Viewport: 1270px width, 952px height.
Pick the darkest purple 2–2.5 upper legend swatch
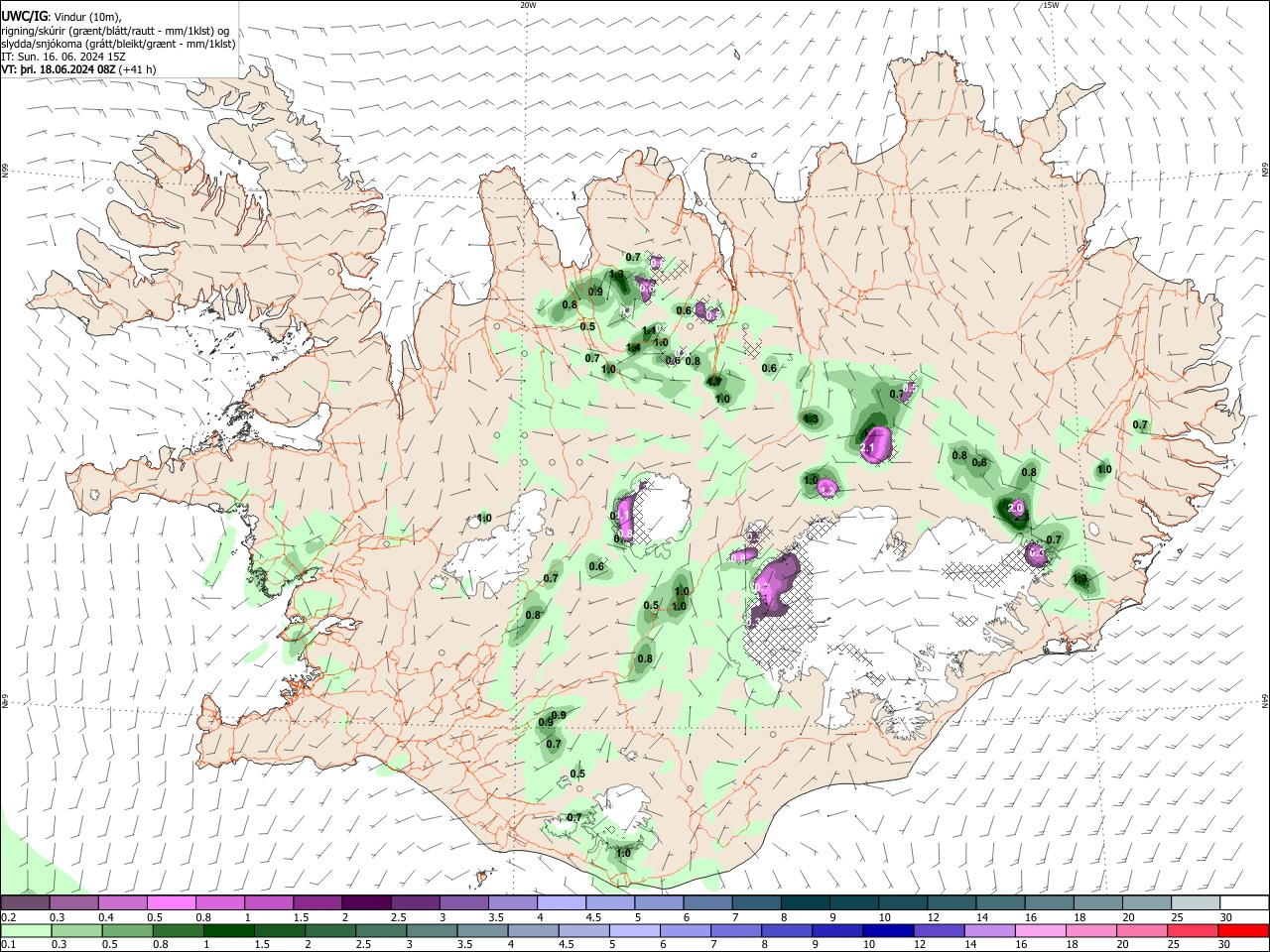[366, 903]
